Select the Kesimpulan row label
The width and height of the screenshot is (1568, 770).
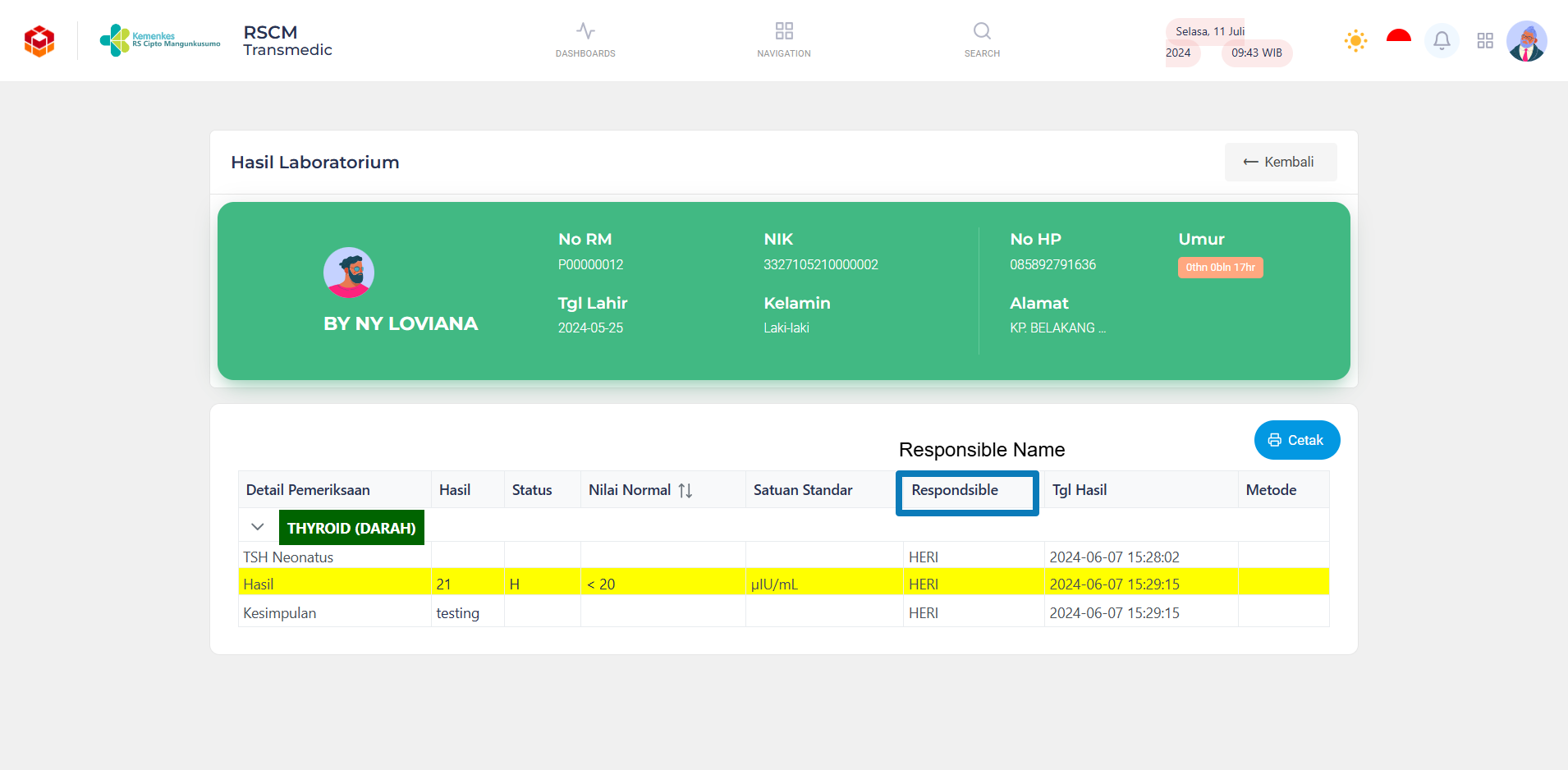pyautogui.click(x=280, y=613)
